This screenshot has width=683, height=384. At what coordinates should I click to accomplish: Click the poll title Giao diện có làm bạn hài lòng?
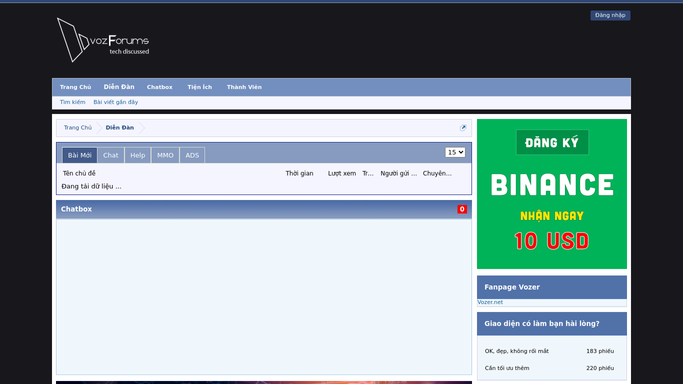click(542, 323)
